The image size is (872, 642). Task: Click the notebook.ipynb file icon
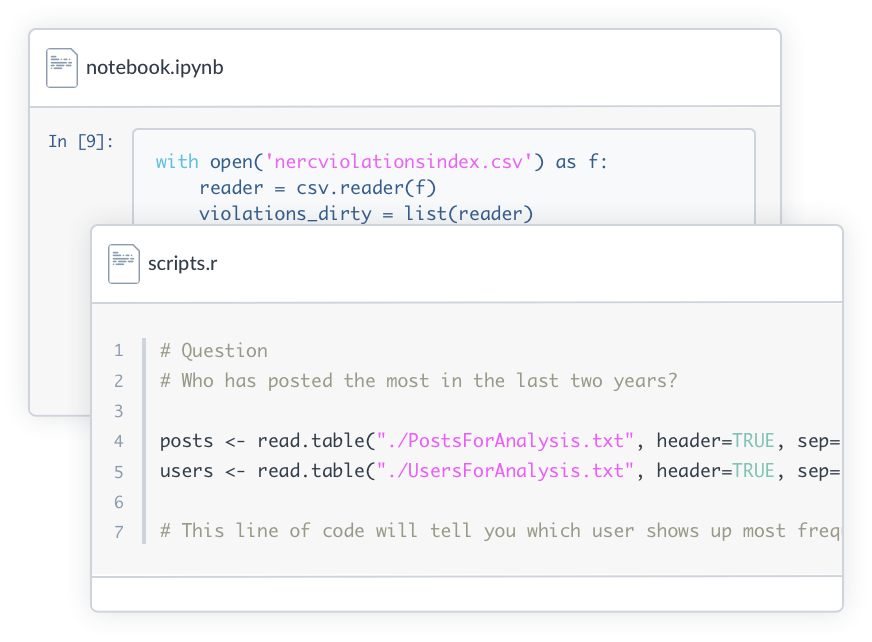(61, 68)
